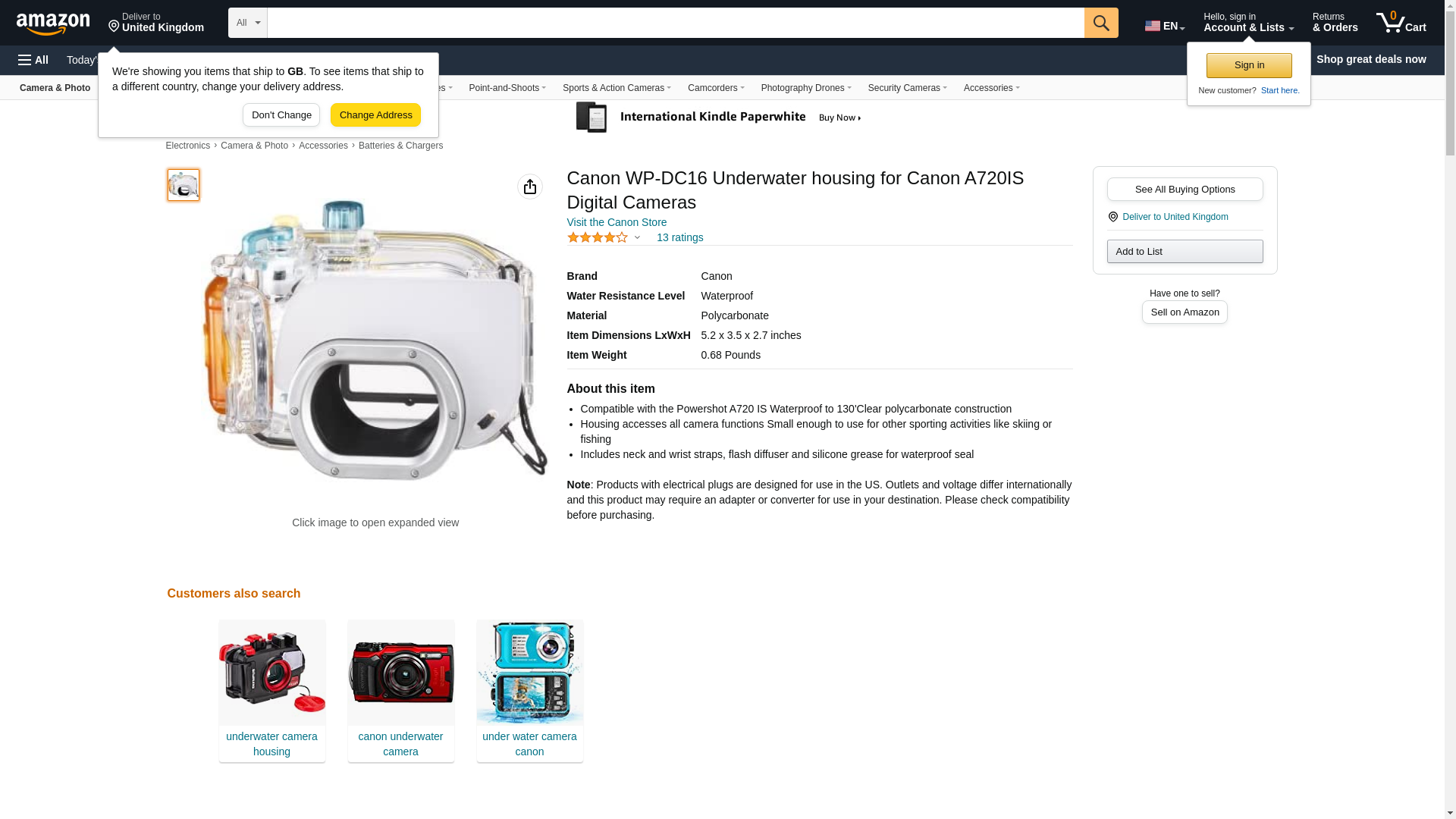Screen dimensions: 1456x819
Task: Click the International Kindle Paperwhite banner
Action: click(x=719, y=118)
